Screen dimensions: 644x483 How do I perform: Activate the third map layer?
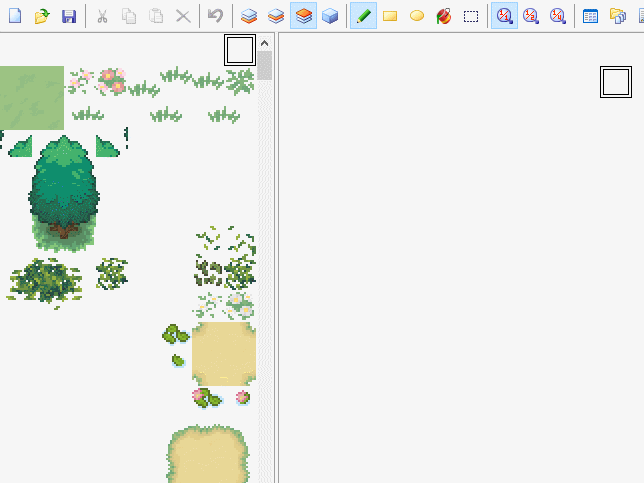click(x=303, y=16)
